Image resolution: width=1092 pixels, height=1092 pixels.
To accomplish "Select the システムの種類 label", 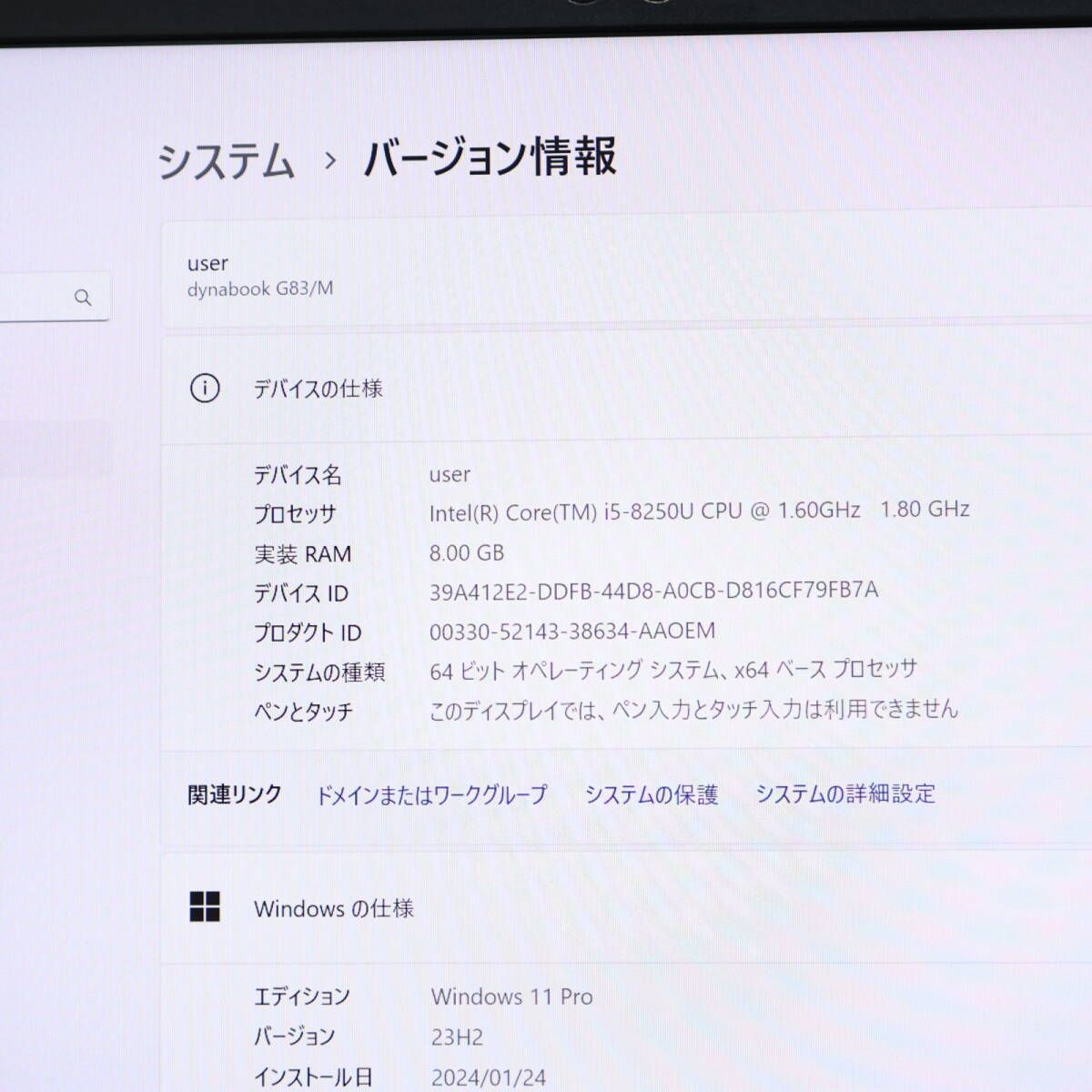I will (x=319, y=672).
